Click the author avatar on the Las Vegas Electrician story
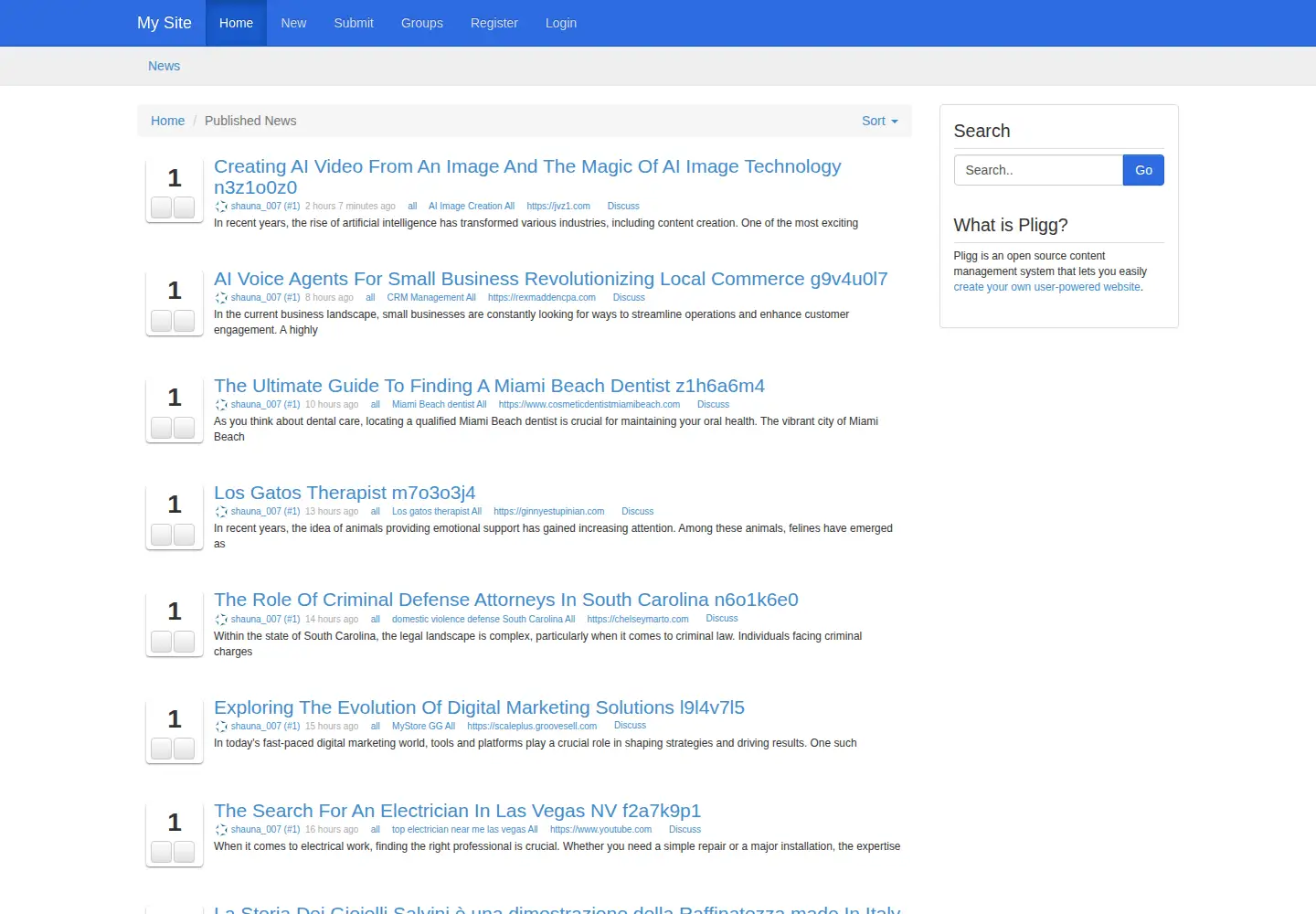Viewport: 1316px width, 914px height. pyautogui.click(x=221, y=830)
